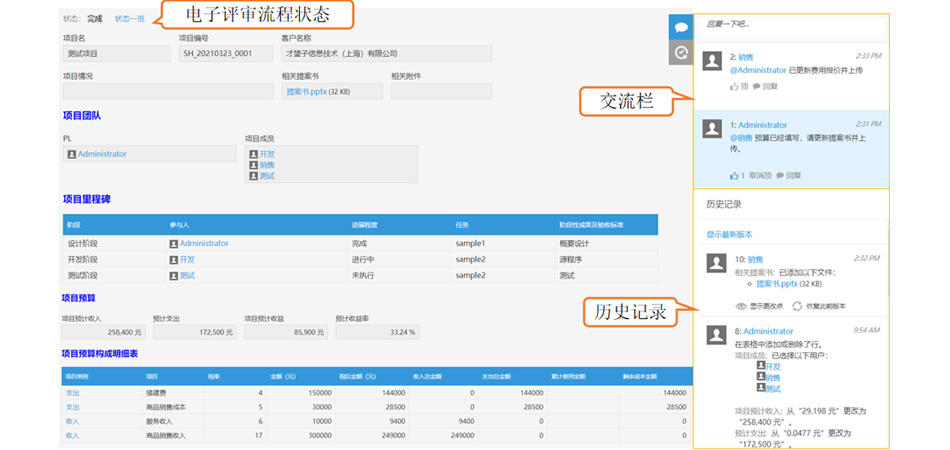950x450 pixels.
Task: Click avatar of history entry 8
Action: [717, 335]
